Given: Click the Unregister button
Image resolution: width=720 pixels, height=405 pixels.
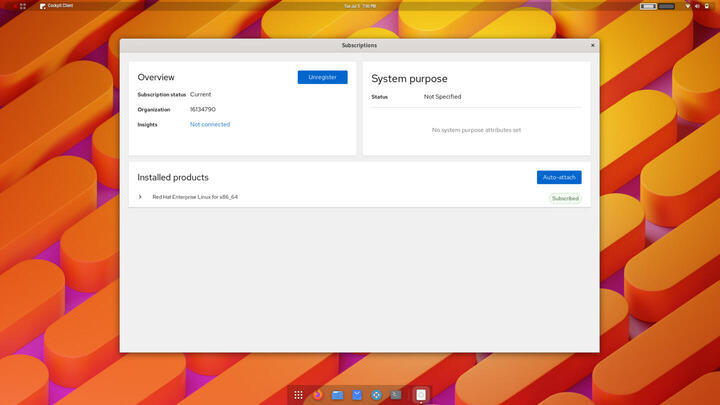Looking at the screenshot, I should pyautogui.click(x=322, y=77).
